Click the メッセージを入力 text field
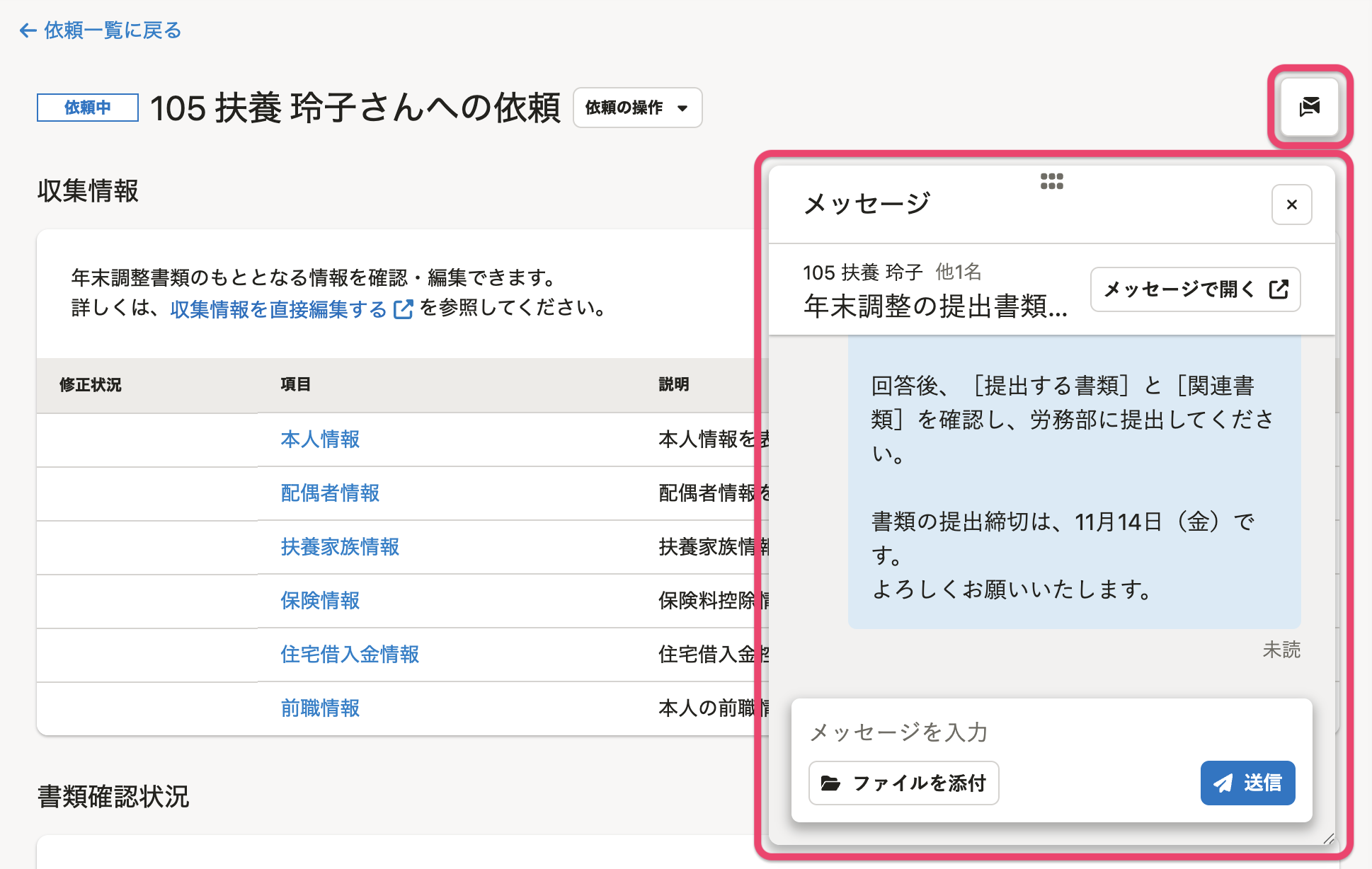The width and height of the screenshot is (1372, 869). pos(1051,732)
